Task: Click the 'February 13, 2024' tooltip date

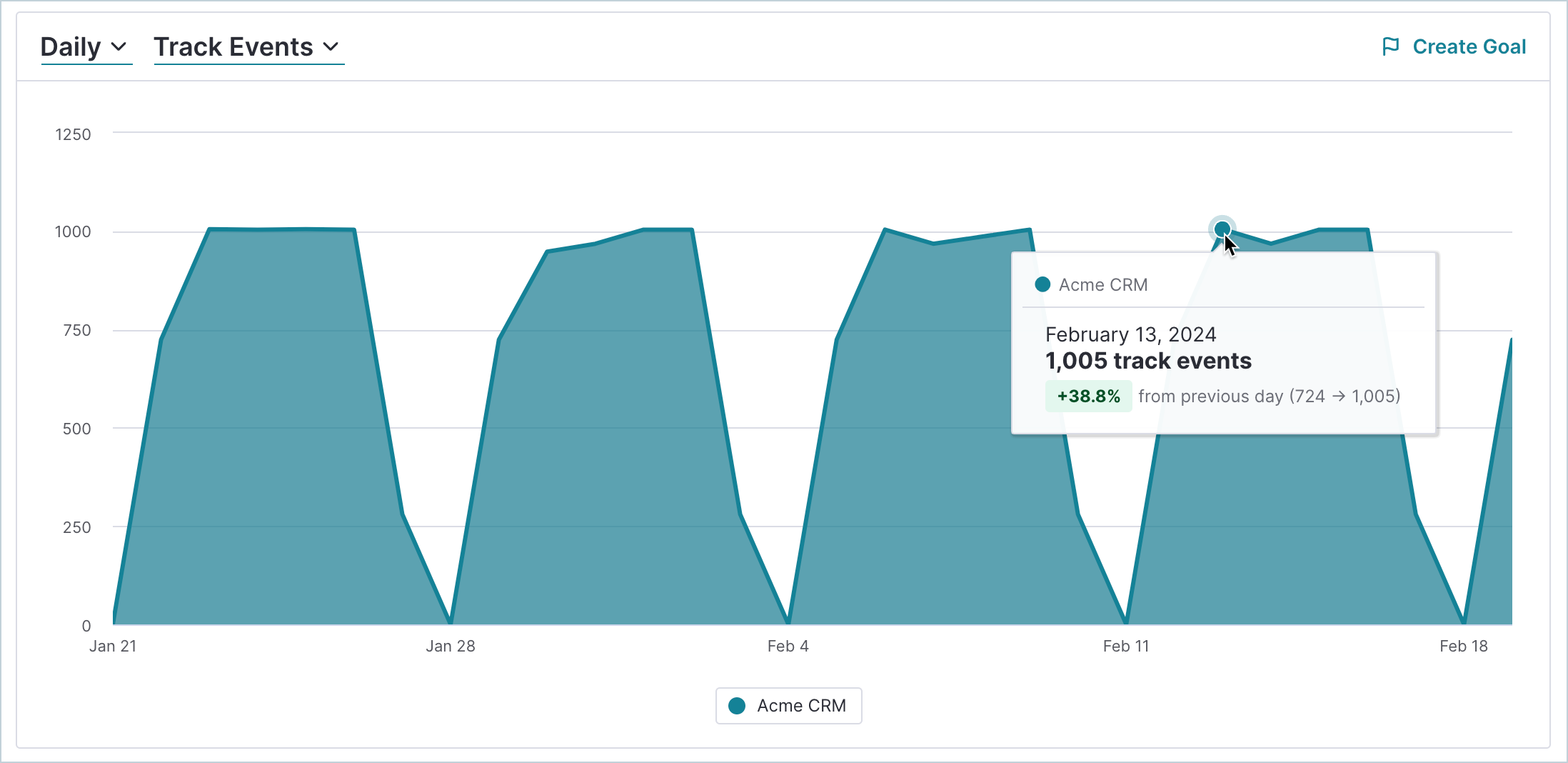Action: [1130, 334]
